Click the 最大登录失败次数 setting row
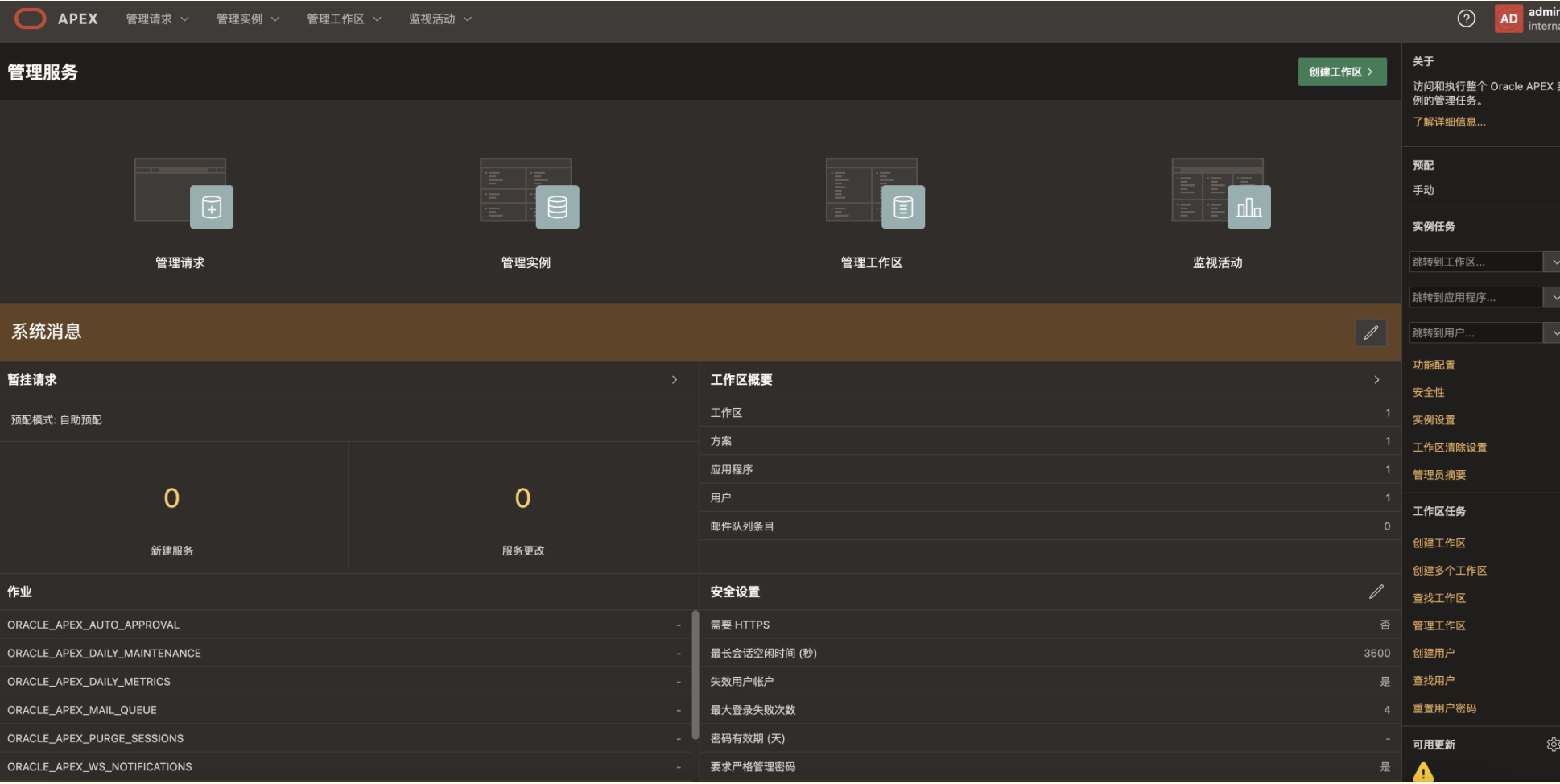 point(1050,710)
